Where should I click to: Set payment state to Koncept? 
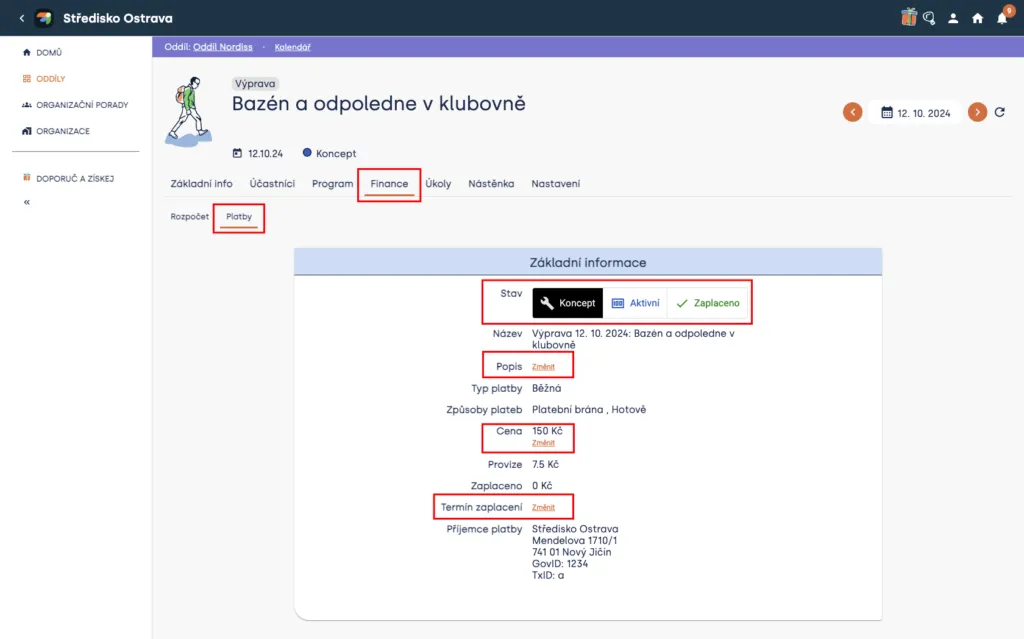(x=568, y=303)
